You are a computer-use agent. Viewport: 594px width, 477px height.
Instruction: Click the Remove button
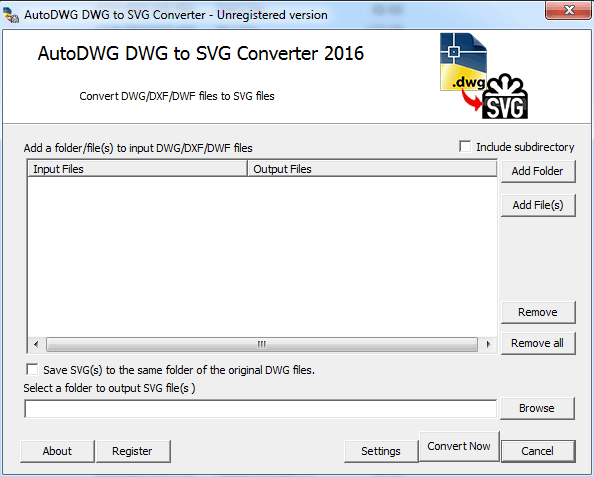pyautogui.click(x=538, y=312)
